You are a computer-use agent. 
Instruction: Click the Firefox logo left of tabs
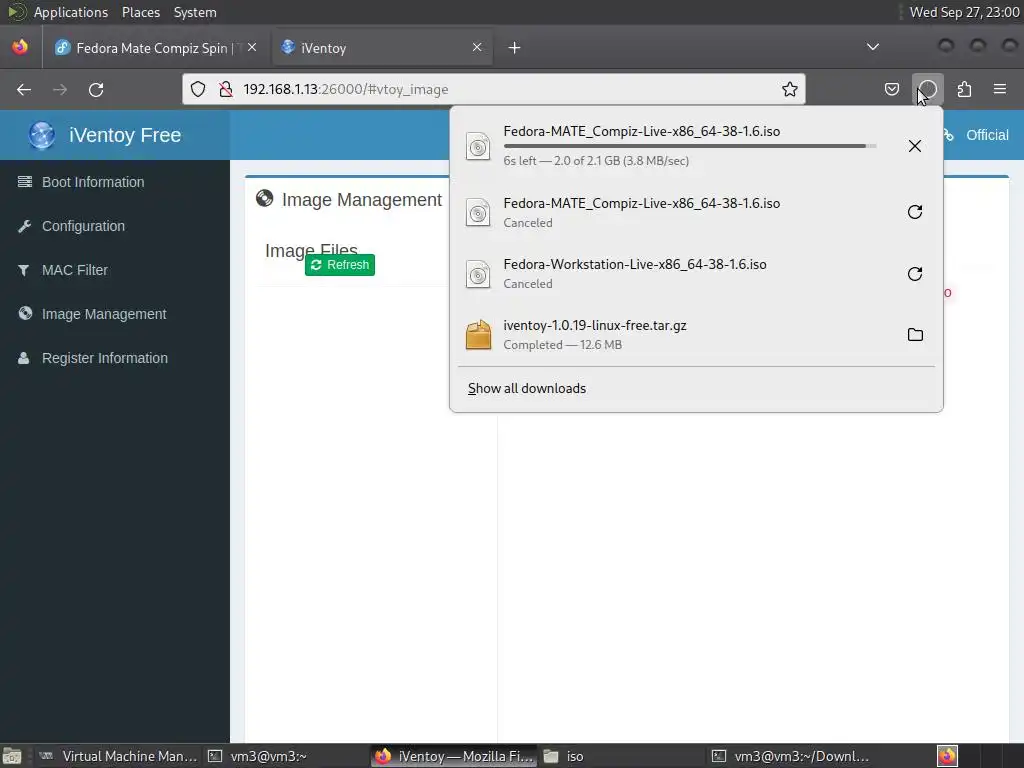[x=20, y=47]
